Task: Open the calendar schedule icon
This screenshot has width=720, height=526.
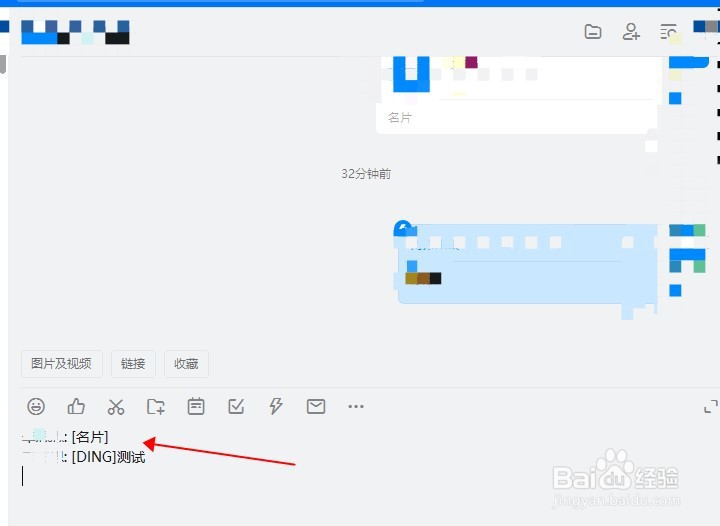Action: (196, 407)
